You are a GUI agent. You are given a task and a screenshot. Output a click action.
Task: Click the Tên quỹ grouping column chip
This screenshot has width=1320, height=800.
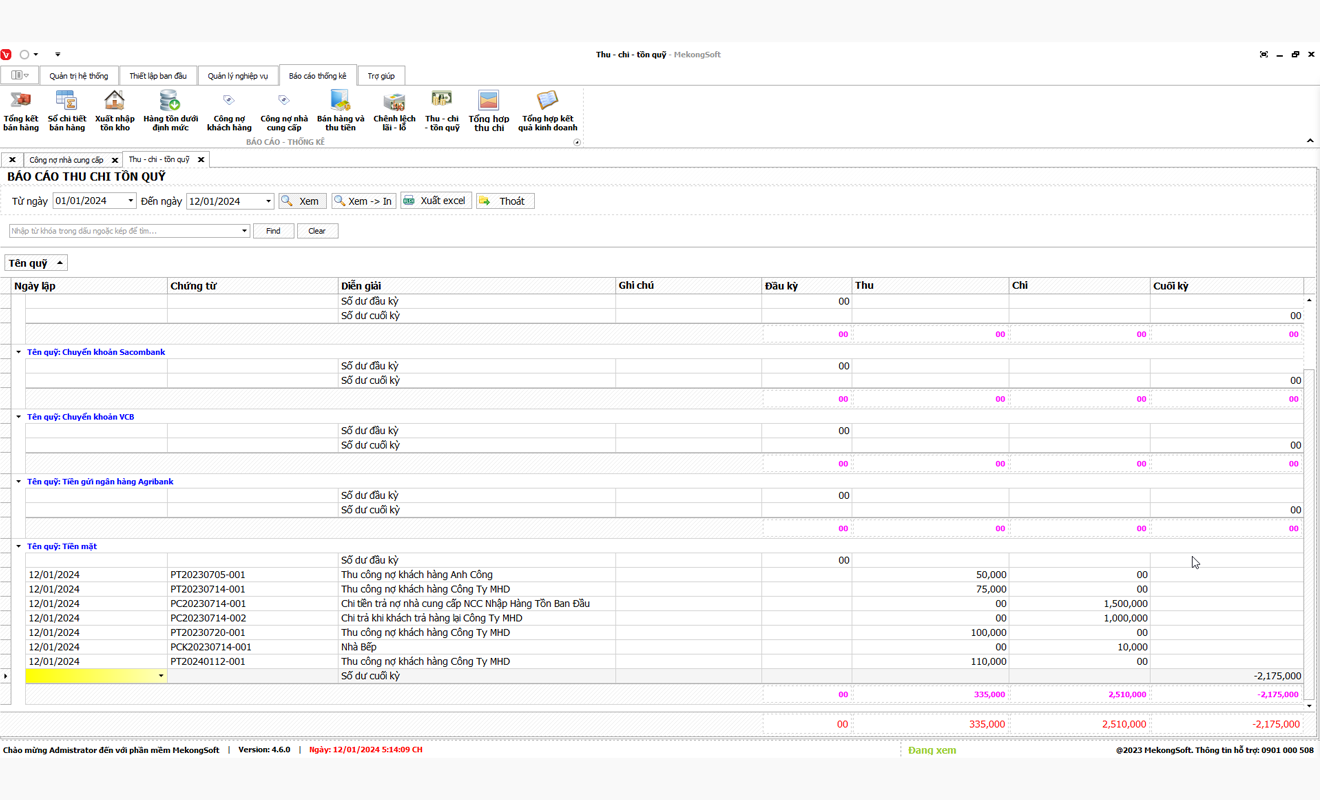click(35, 263)
